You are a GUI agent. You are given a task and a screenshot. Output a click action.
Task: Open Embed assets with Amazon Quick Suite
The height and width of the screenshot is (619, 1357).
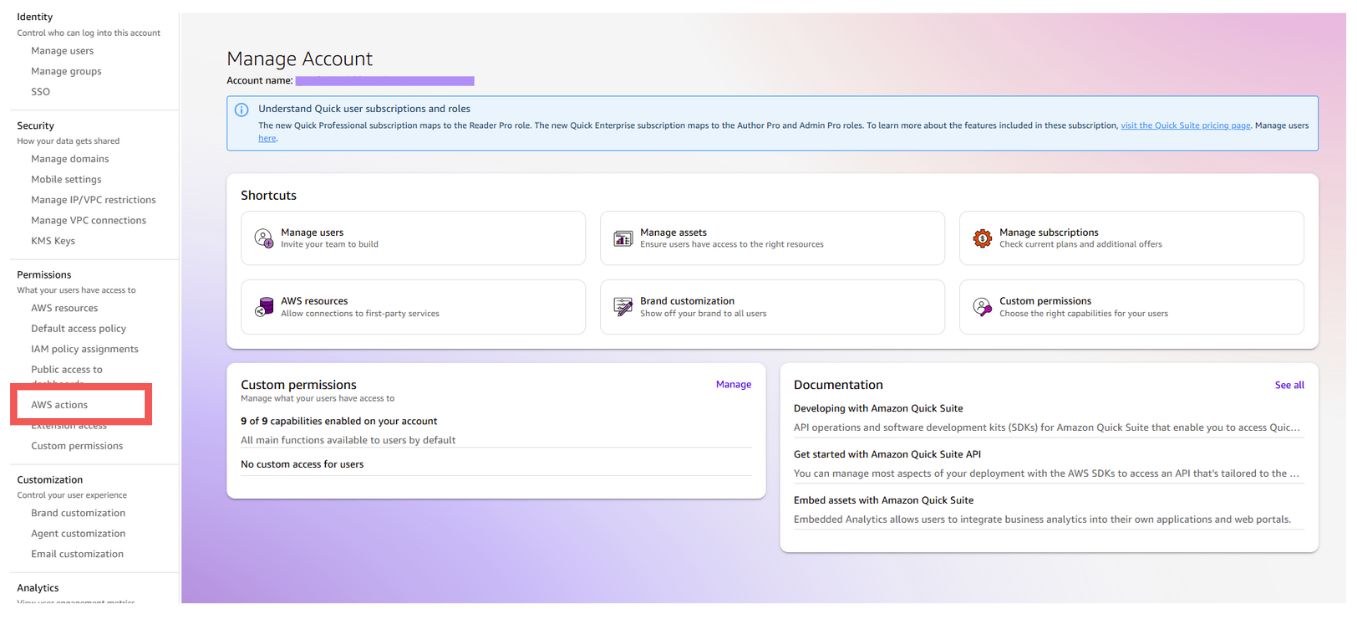pos(883,500)
